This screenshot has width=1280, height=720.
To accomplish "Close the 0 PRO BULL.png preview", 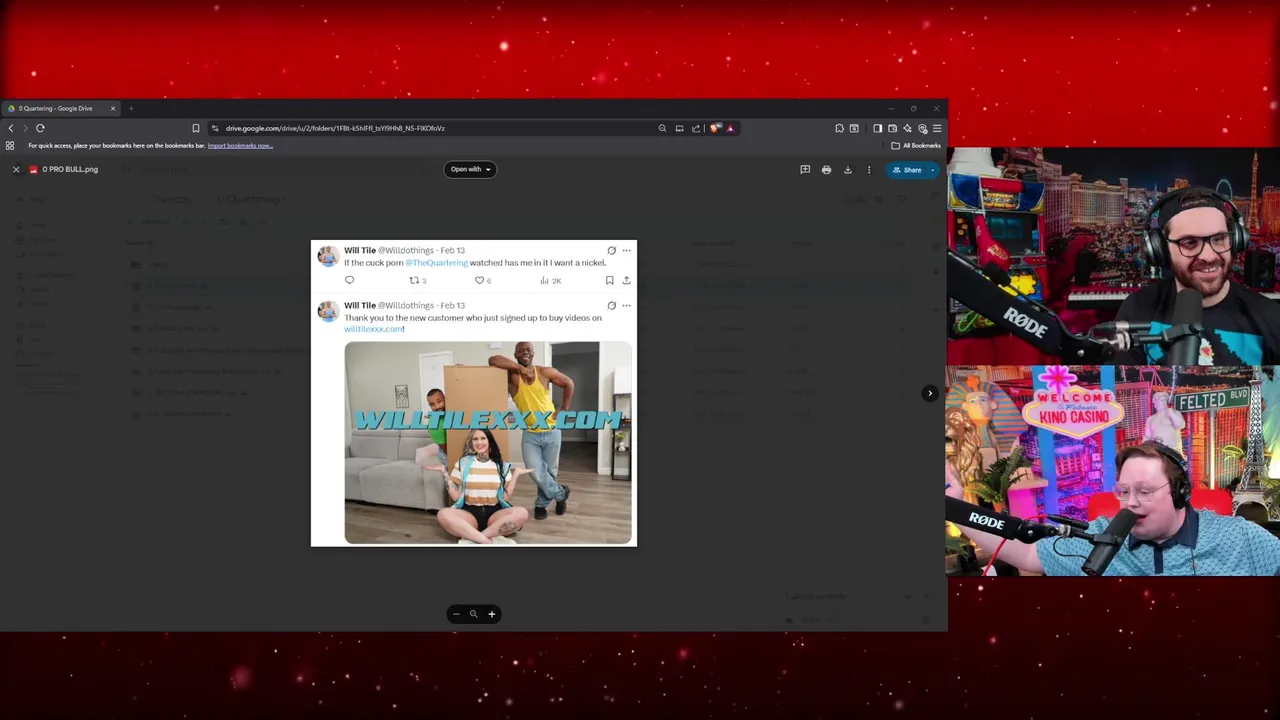I will (16, 170).
